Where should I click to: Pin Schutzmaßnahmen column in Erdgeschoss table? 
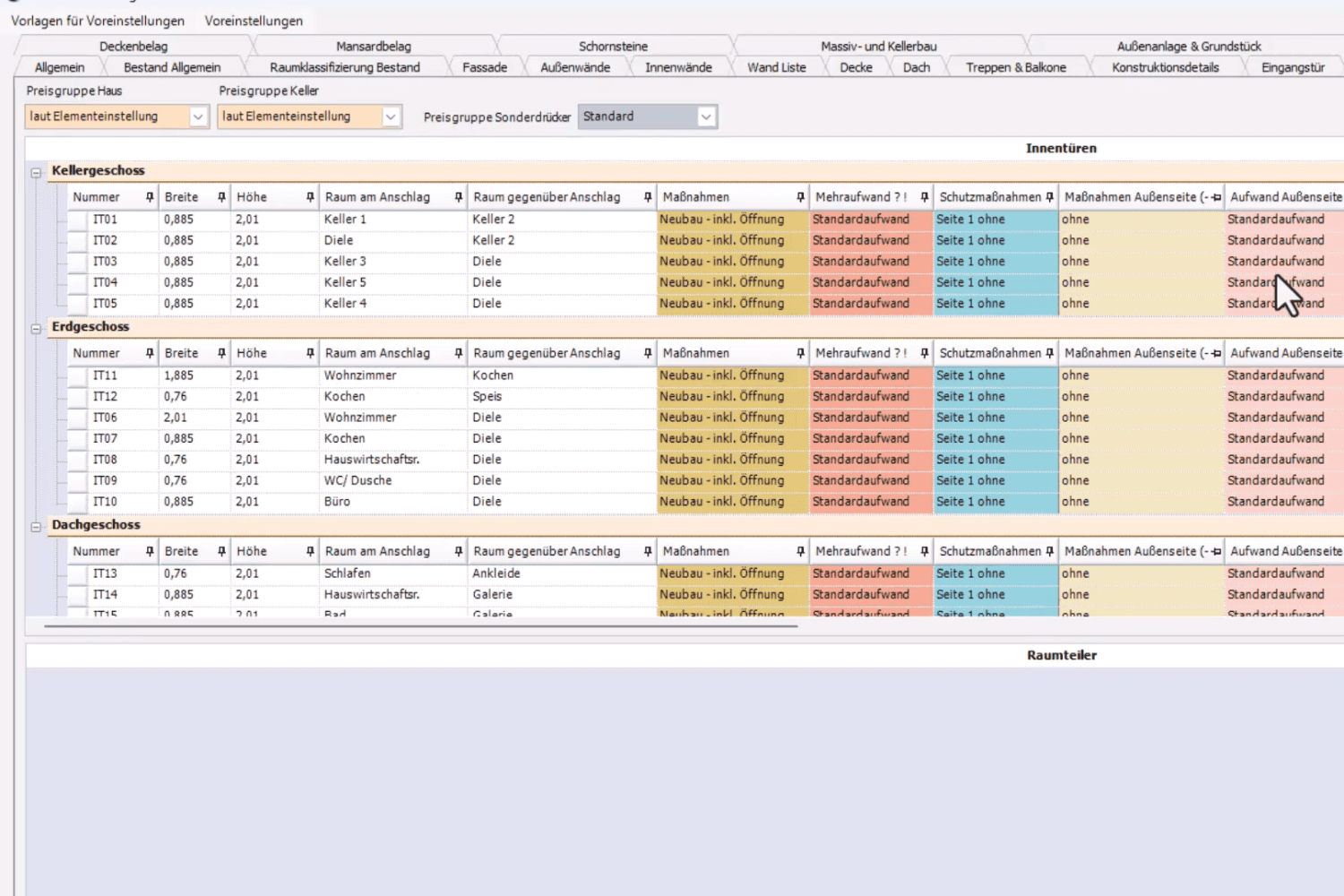(x=1049, y=353)
